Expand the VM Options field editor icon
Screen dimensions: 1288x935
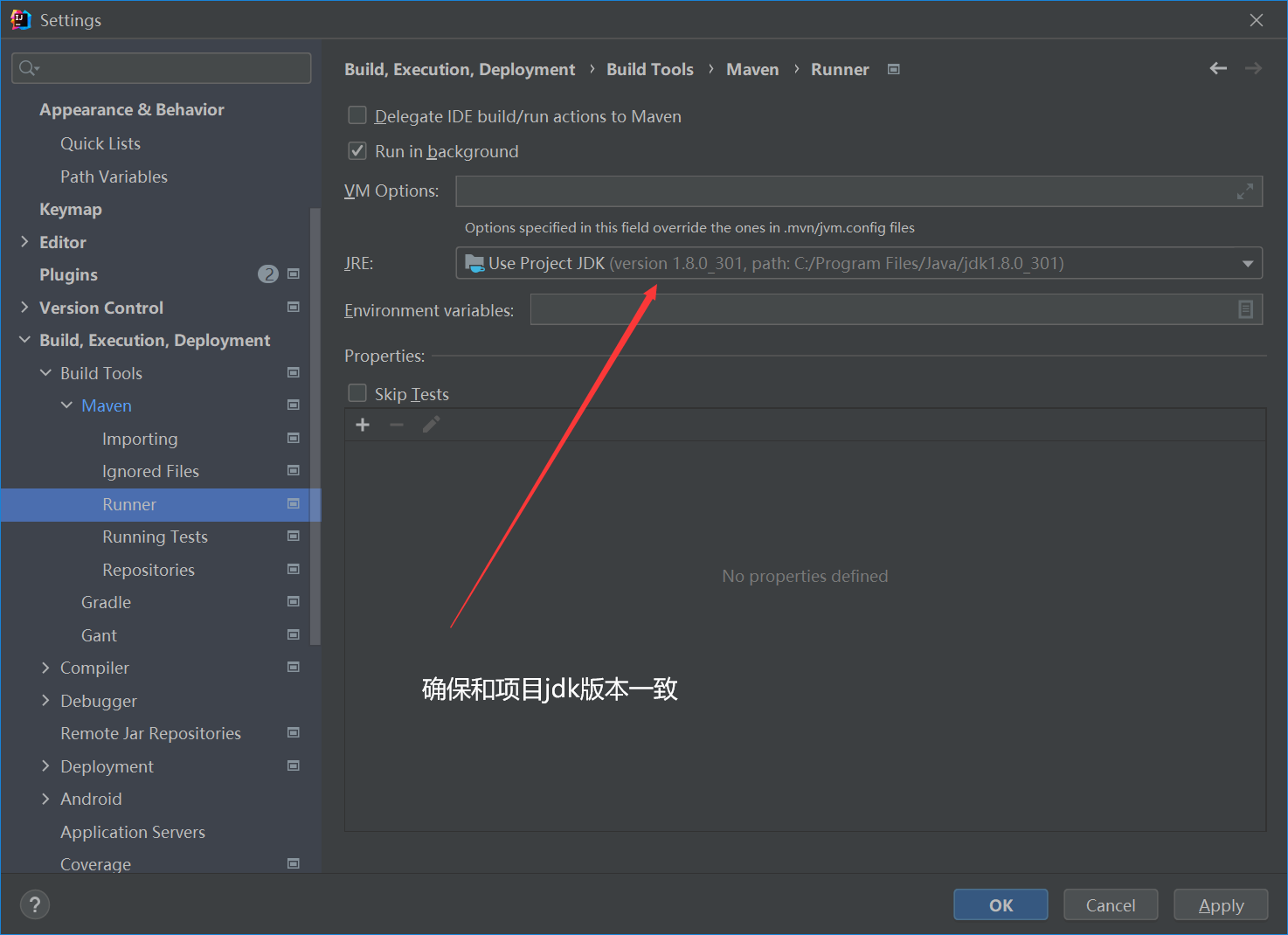click(x=1245, y=191)
